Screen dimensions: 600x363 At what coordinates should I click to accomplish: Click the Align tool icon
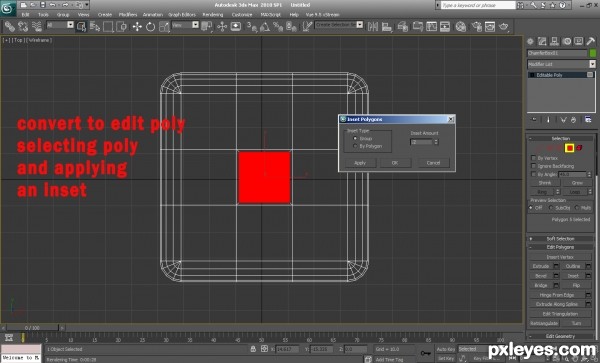click(x=386, y=26)
